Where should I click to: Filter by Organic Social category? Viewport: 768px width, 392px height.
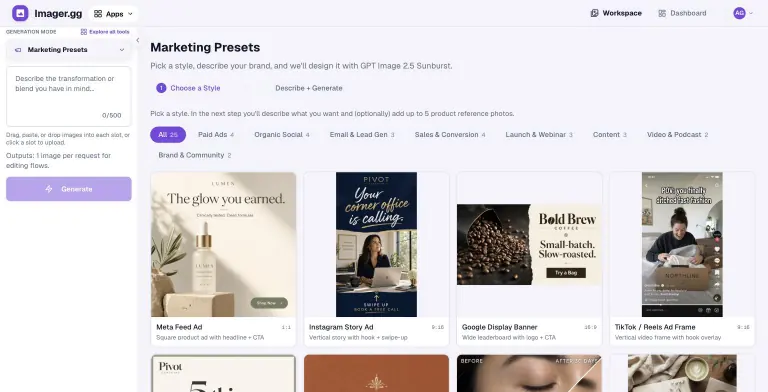point(282,135)
